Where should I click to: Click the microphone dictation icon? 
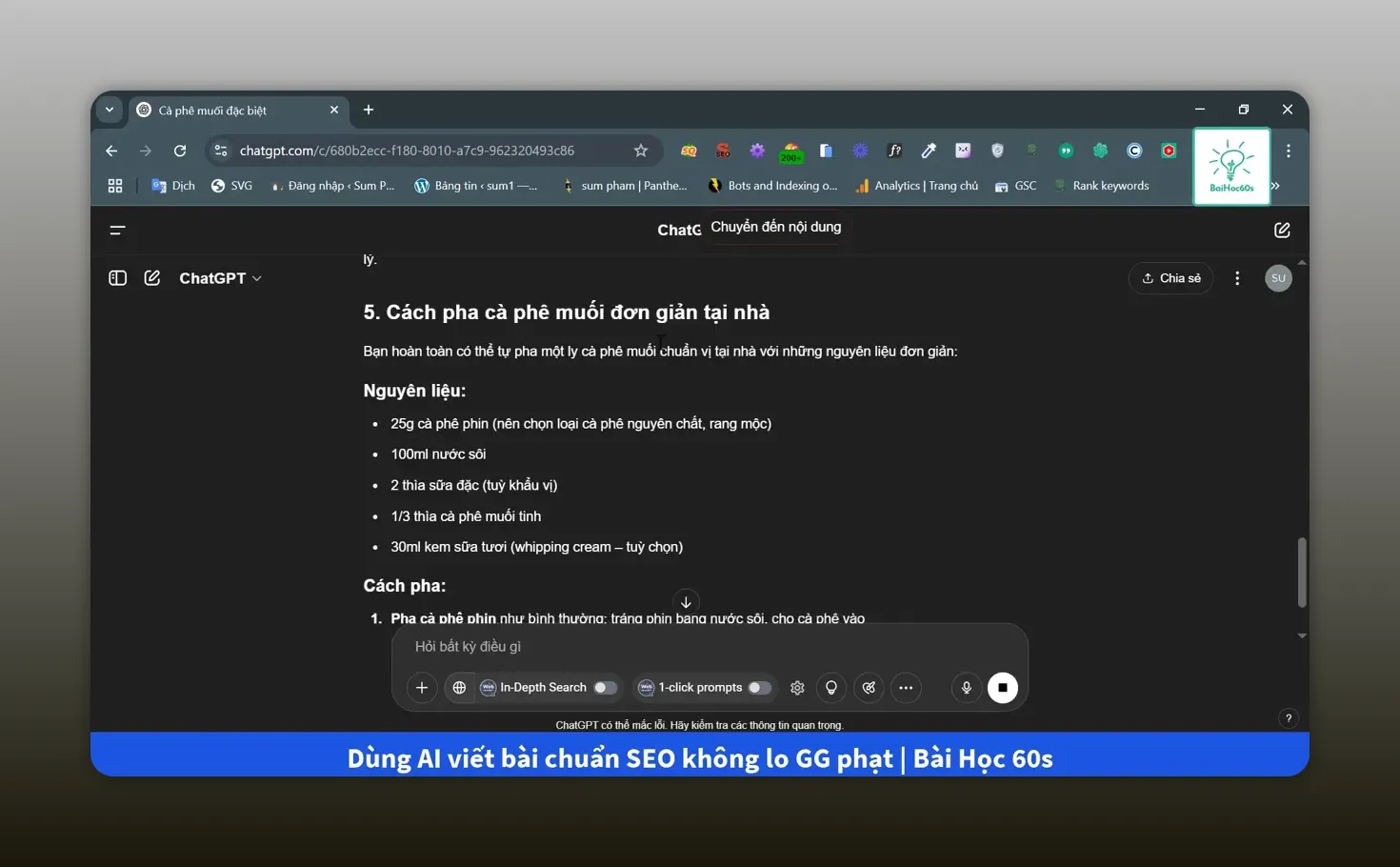[x=966, y=688]
